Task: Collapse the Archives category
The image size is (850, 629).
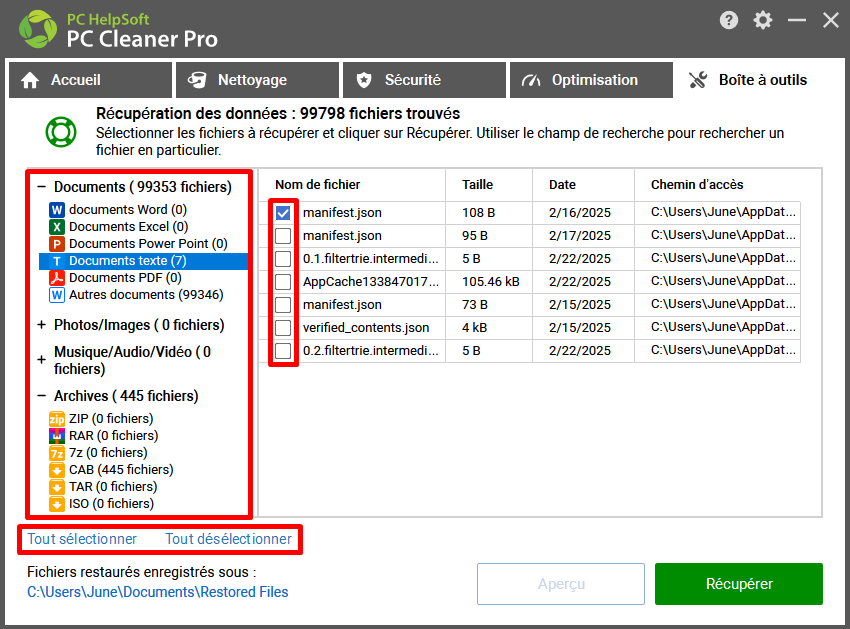Action: pyautogui.click(x=41, y=396)
